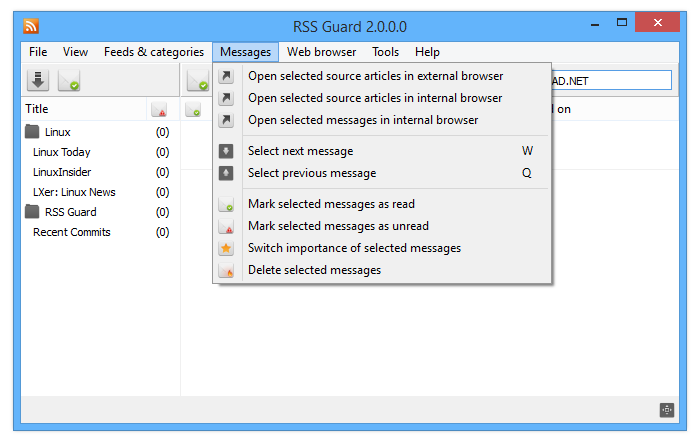Screen dimensions: 698x445
Task: Select the Linux Today feed
Action: 101,152
